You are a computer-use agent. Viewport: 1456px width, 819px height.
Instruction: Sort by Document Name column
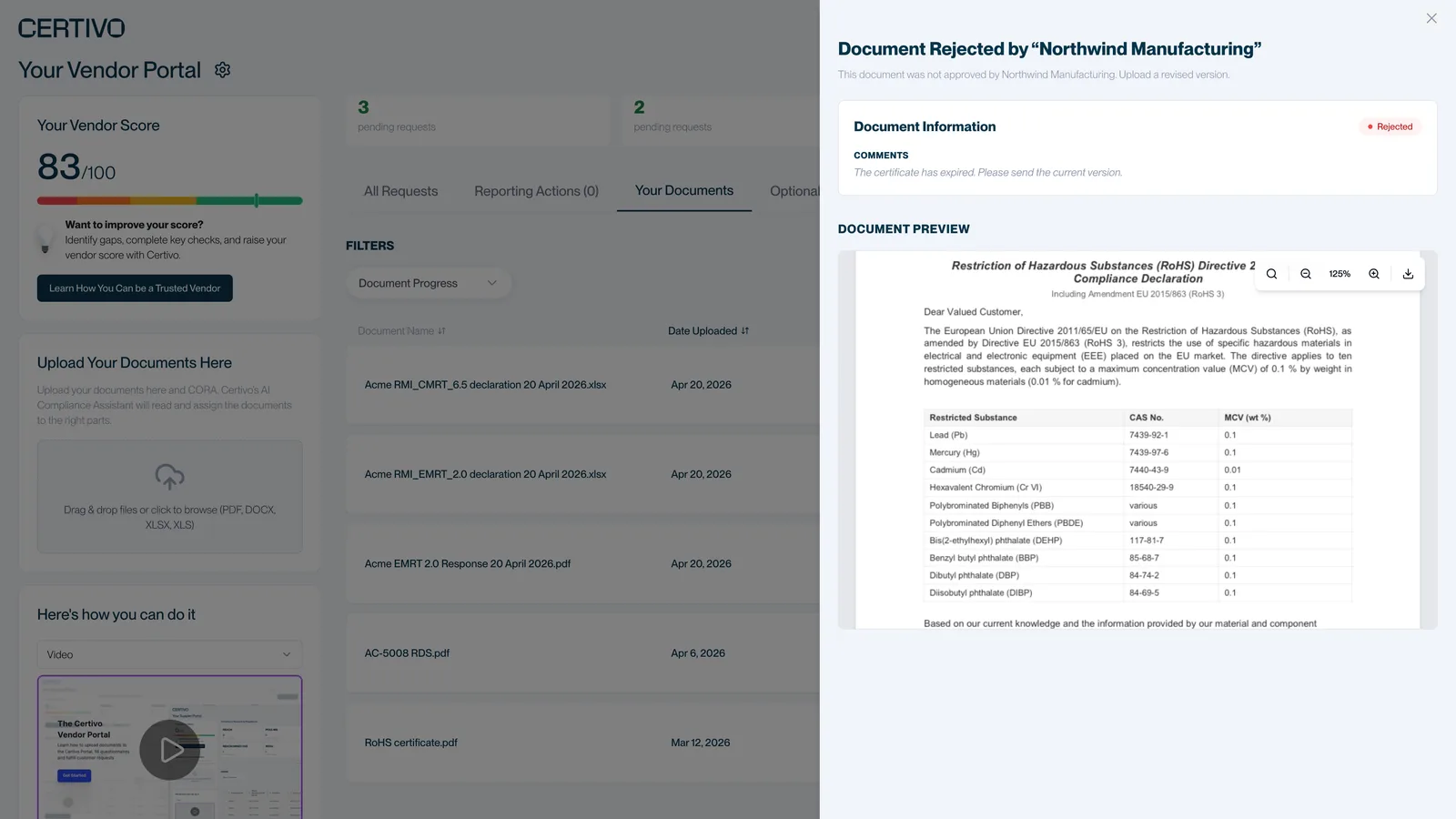click(401, 331)
